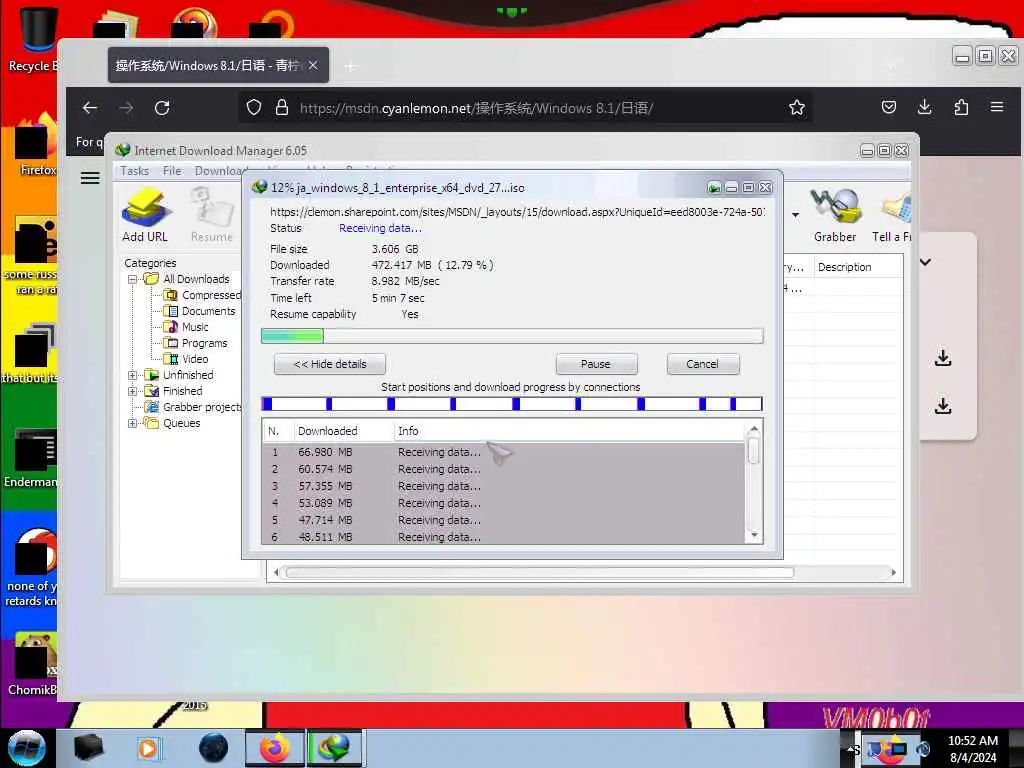Open the Downloads menu in IDM

pyautogui.click(x=218, y=170)
